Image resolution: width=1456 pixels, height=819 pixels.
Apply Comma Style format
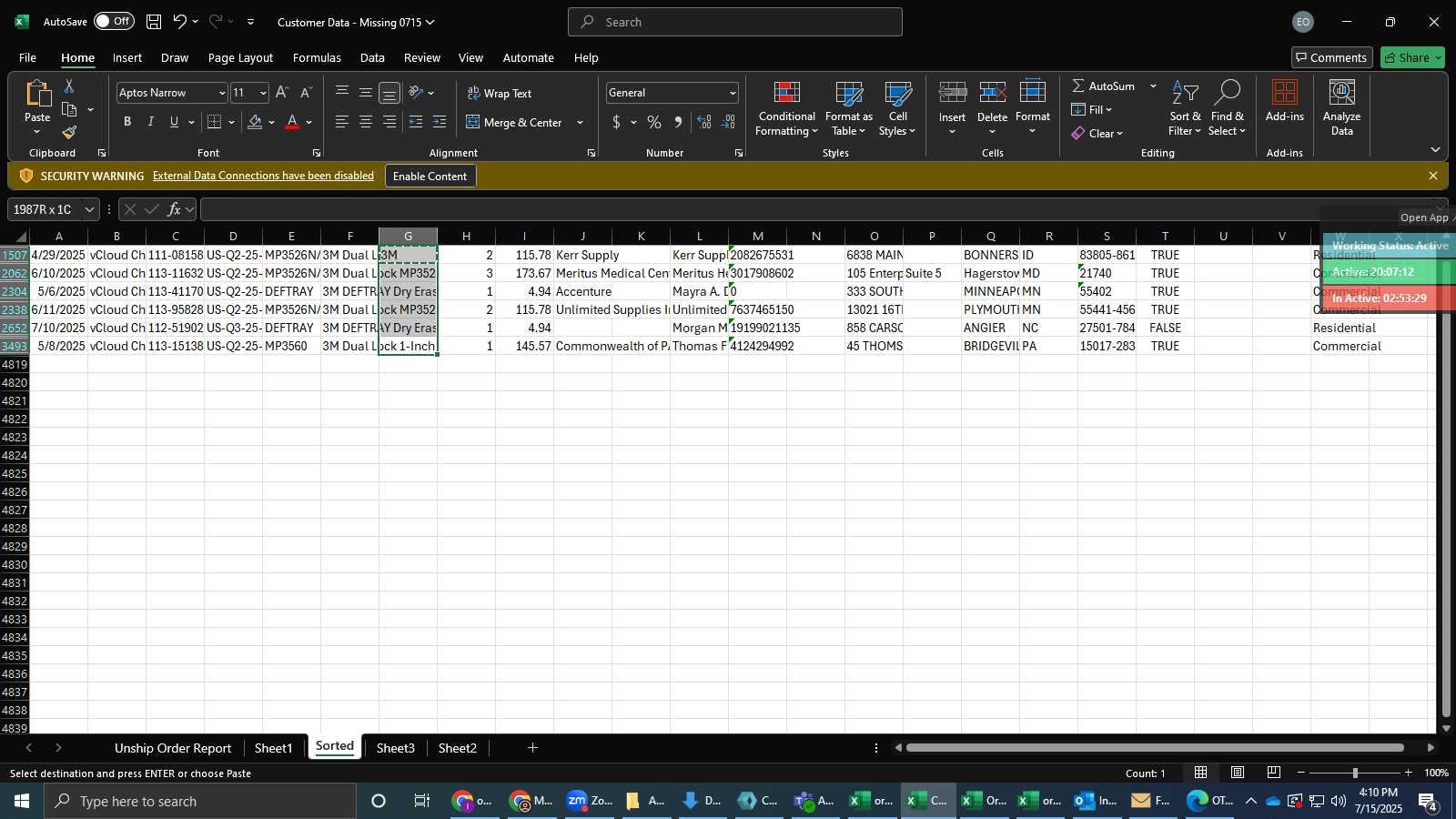pos(678,122)
